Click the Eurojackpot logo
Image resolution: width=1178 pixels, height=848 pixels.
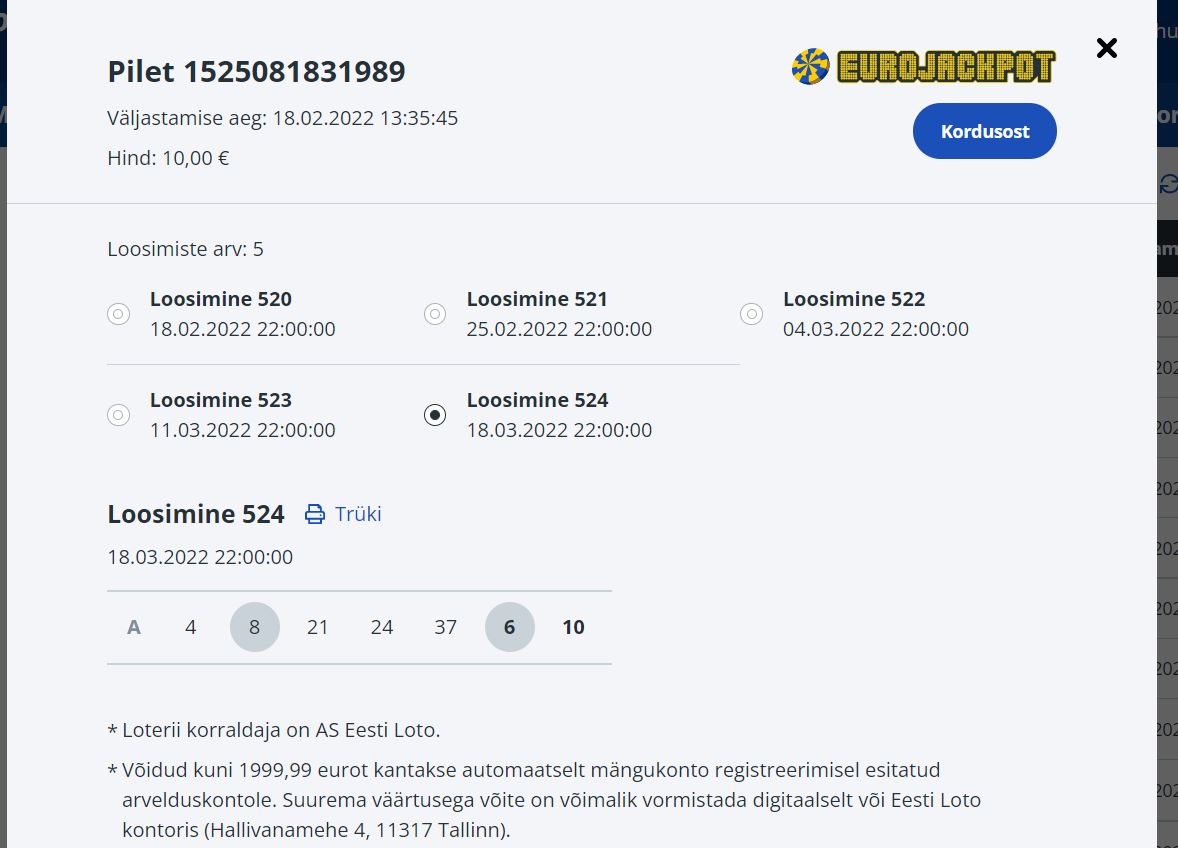point(923,67)
